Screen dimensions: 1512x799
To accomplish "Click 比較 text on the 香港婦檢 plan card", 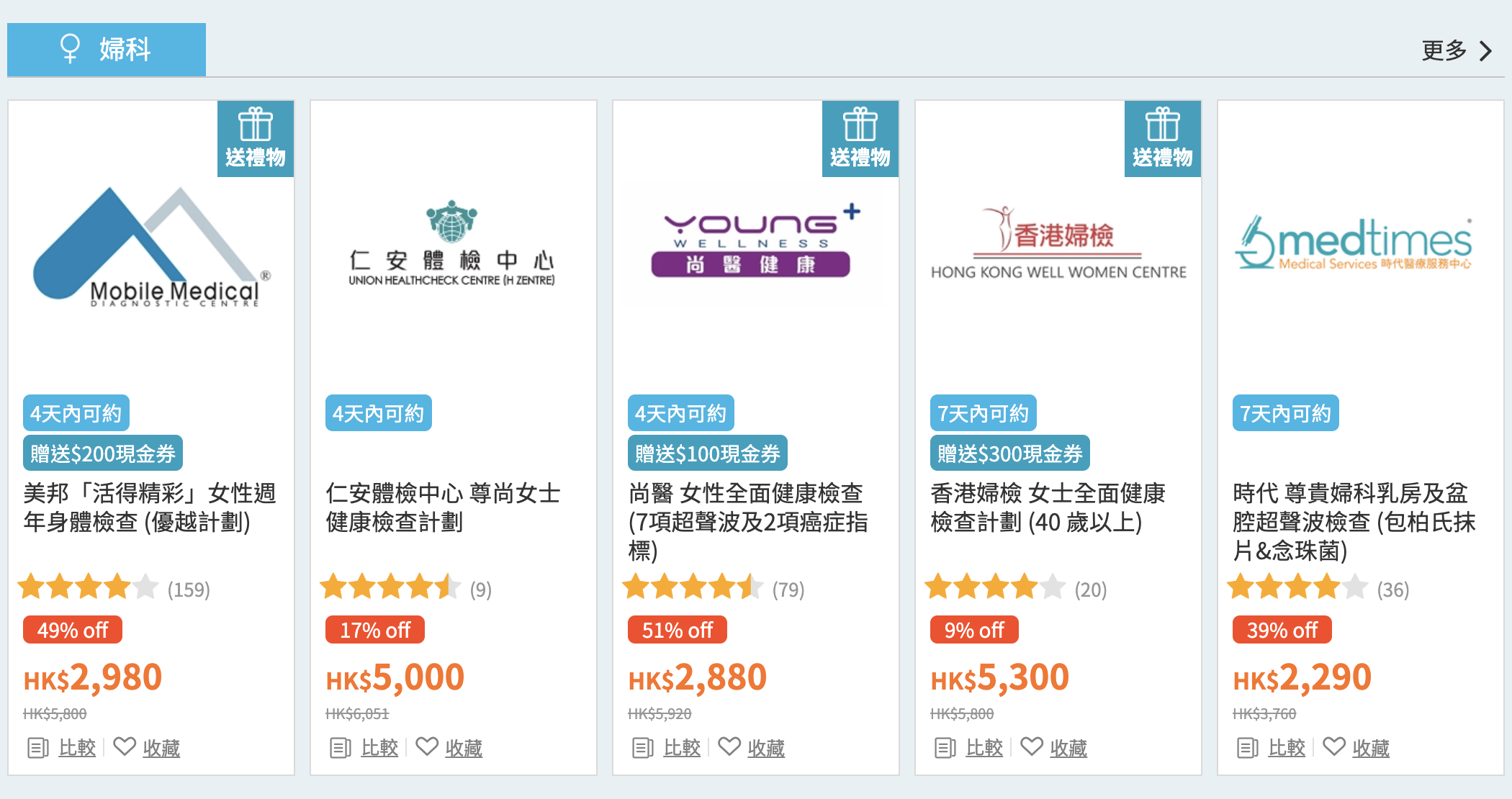I will (984, 748).
